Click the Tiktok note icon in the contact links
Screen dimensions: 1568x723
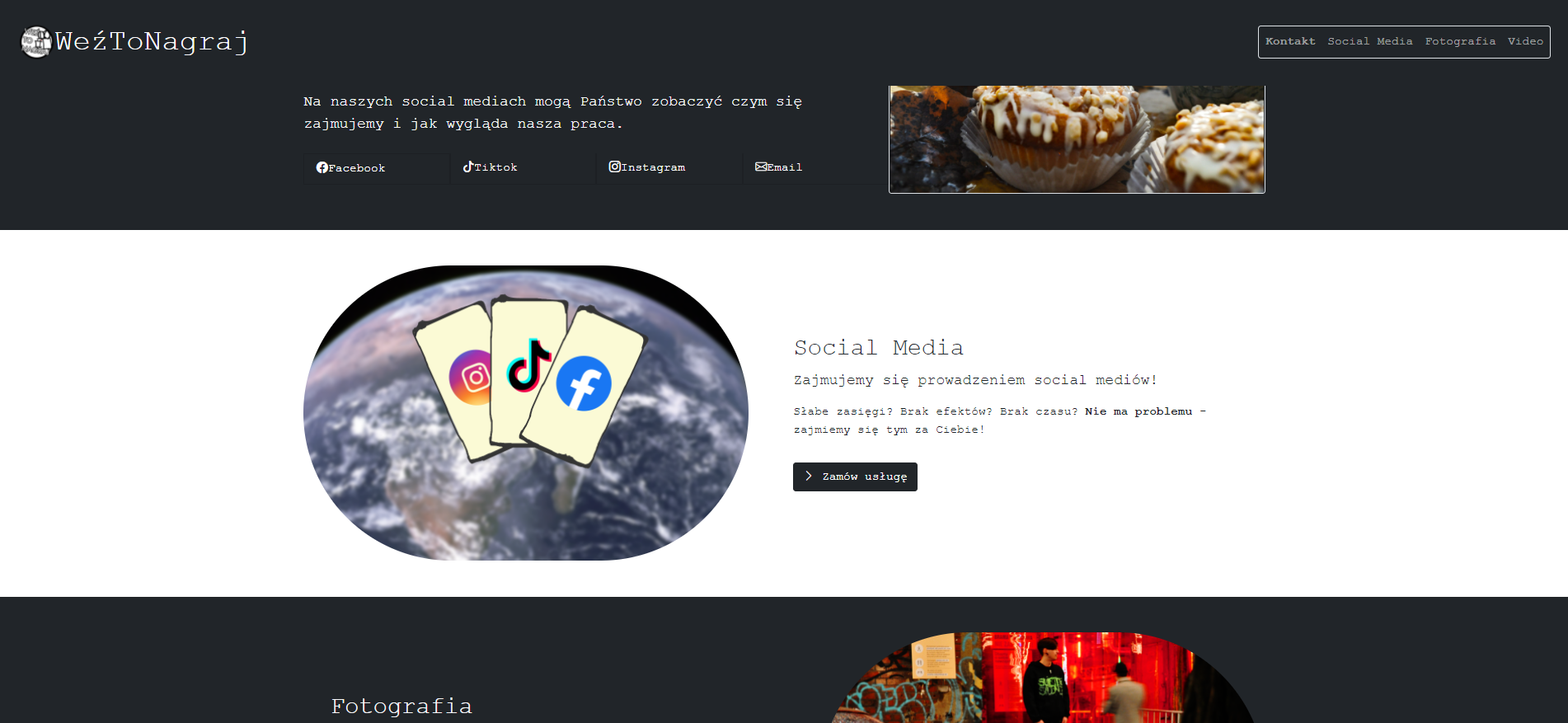coord(467,167)
